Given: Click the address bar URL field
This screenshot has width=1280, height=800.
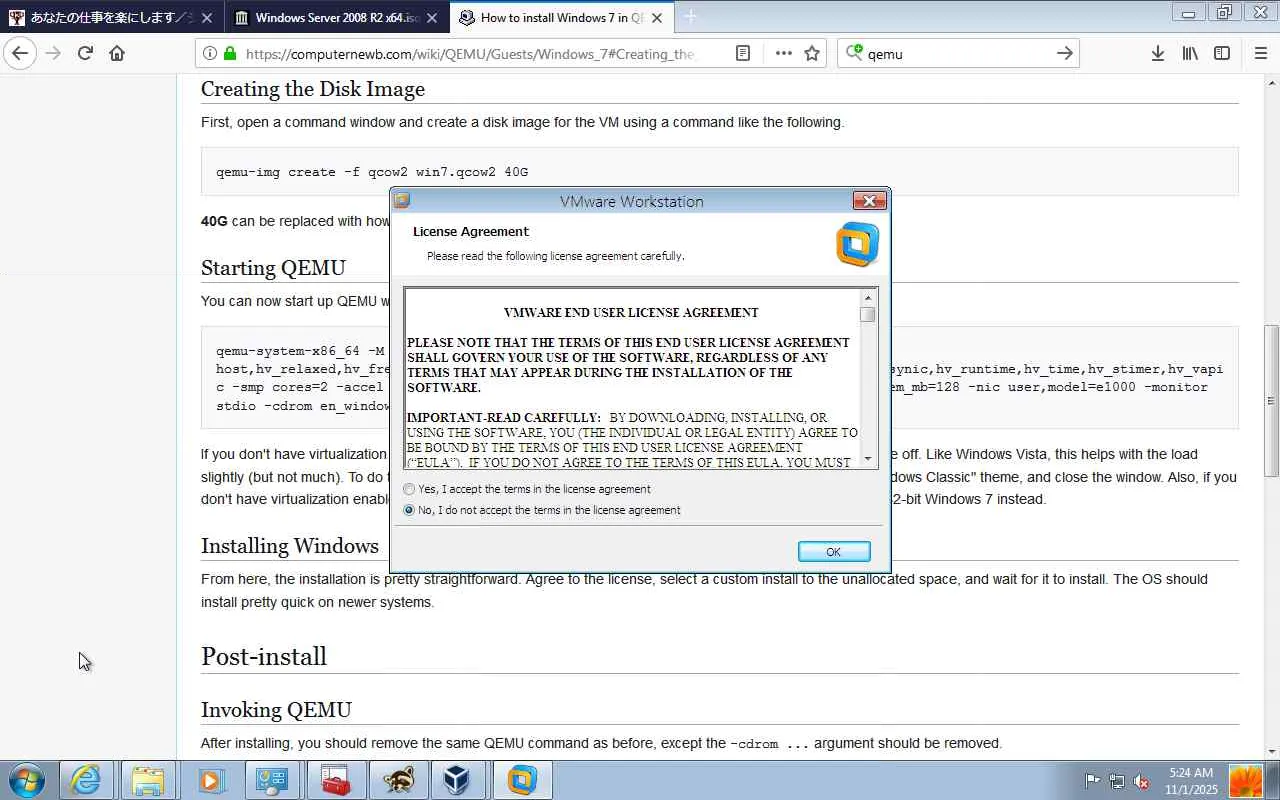Looking at the screenshot, I should (470, 54).
